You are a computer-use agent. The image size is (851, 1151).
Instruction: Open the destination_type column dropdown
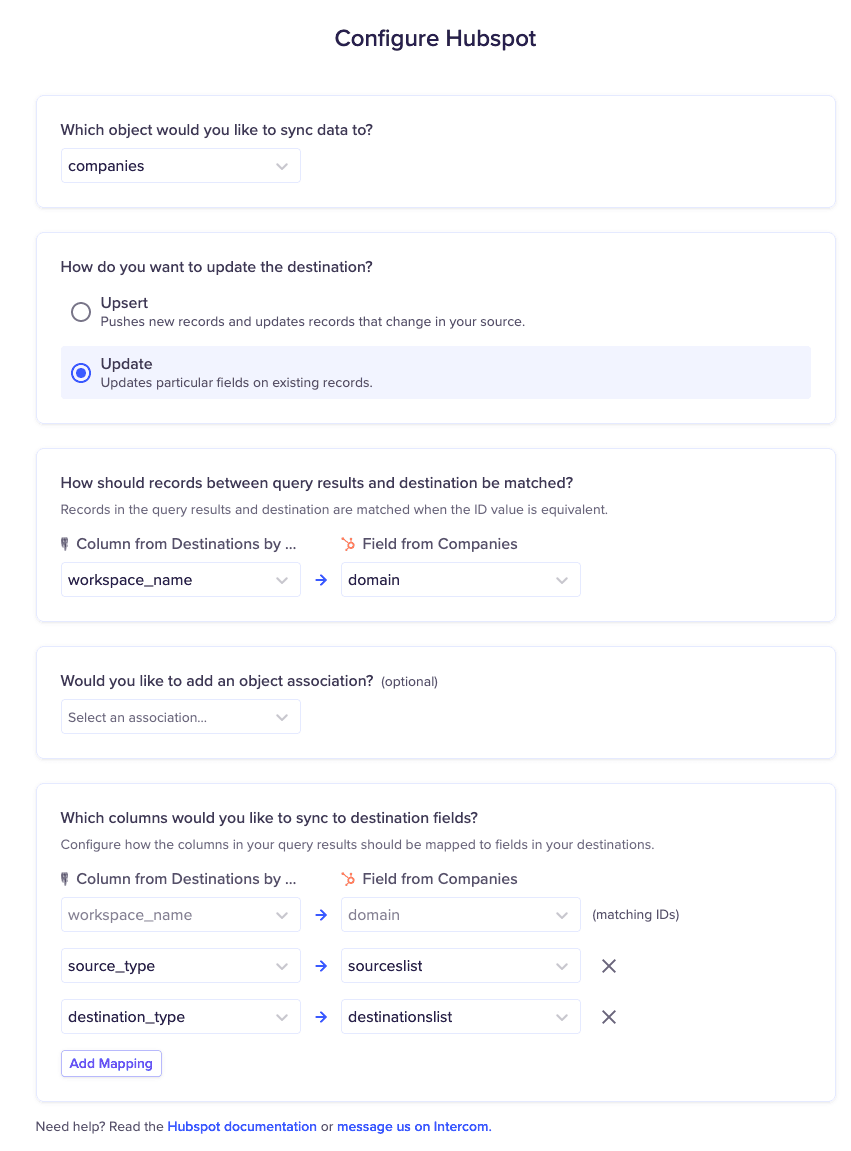(x=180, y=1017)
